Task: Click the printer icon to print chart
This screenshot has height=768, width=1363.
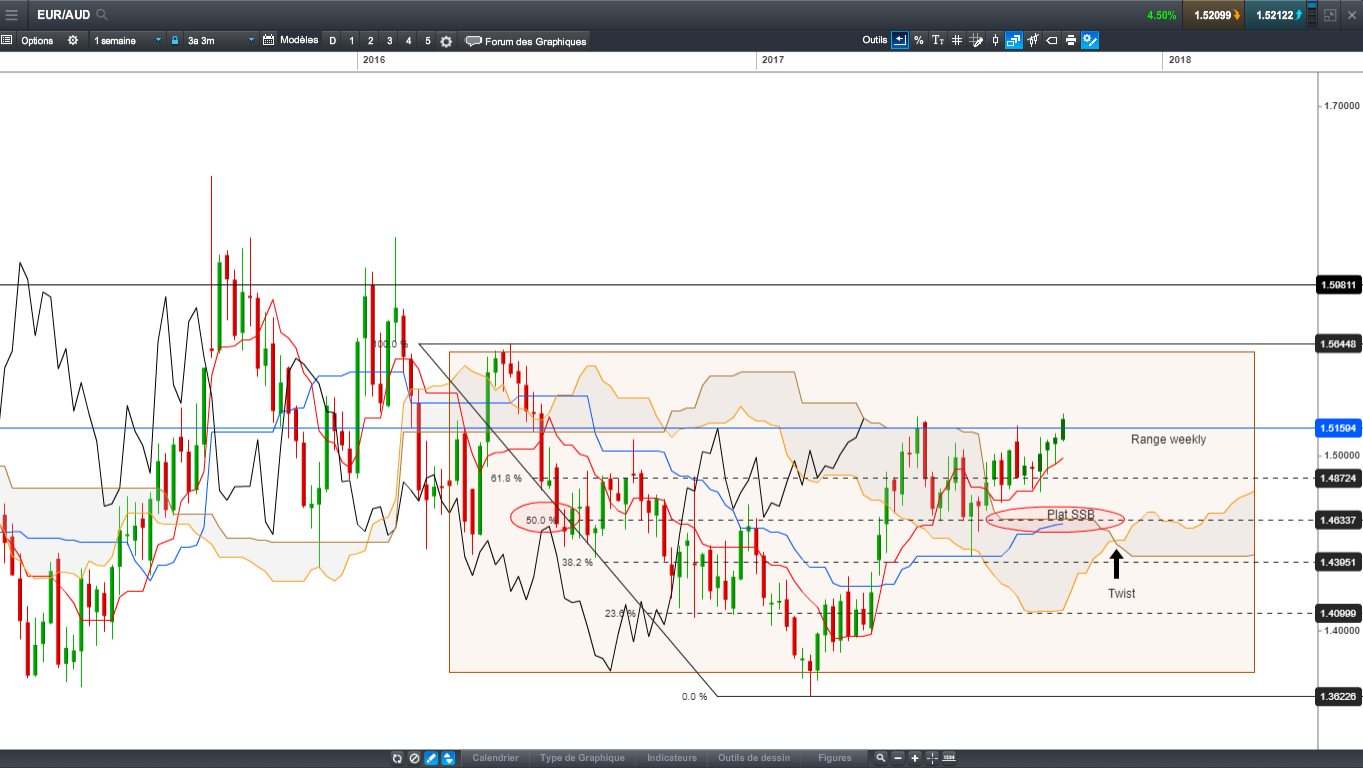Action: click(x=1071, y=40)
